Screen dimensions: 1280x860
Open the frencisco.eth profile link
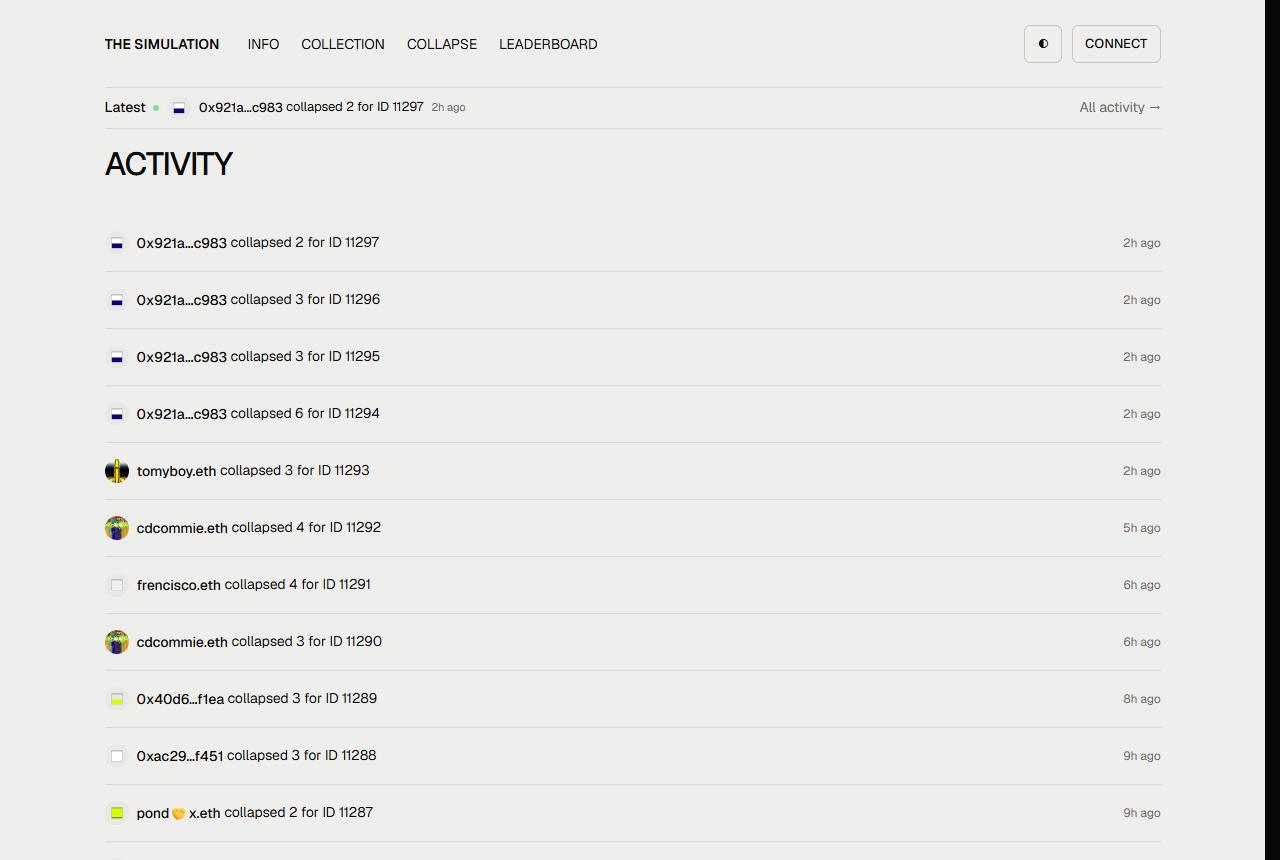click(179, 585)
